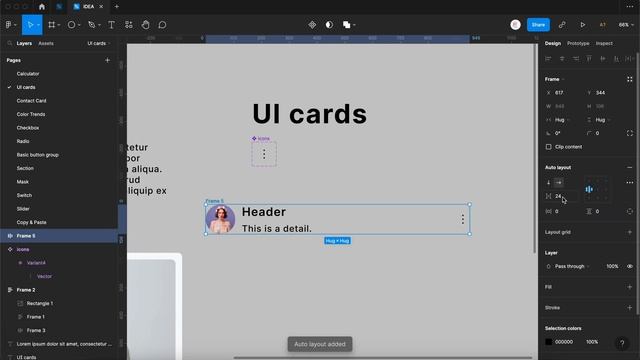
Task: Click the item spacing field 24
Action: coord(562,196)
